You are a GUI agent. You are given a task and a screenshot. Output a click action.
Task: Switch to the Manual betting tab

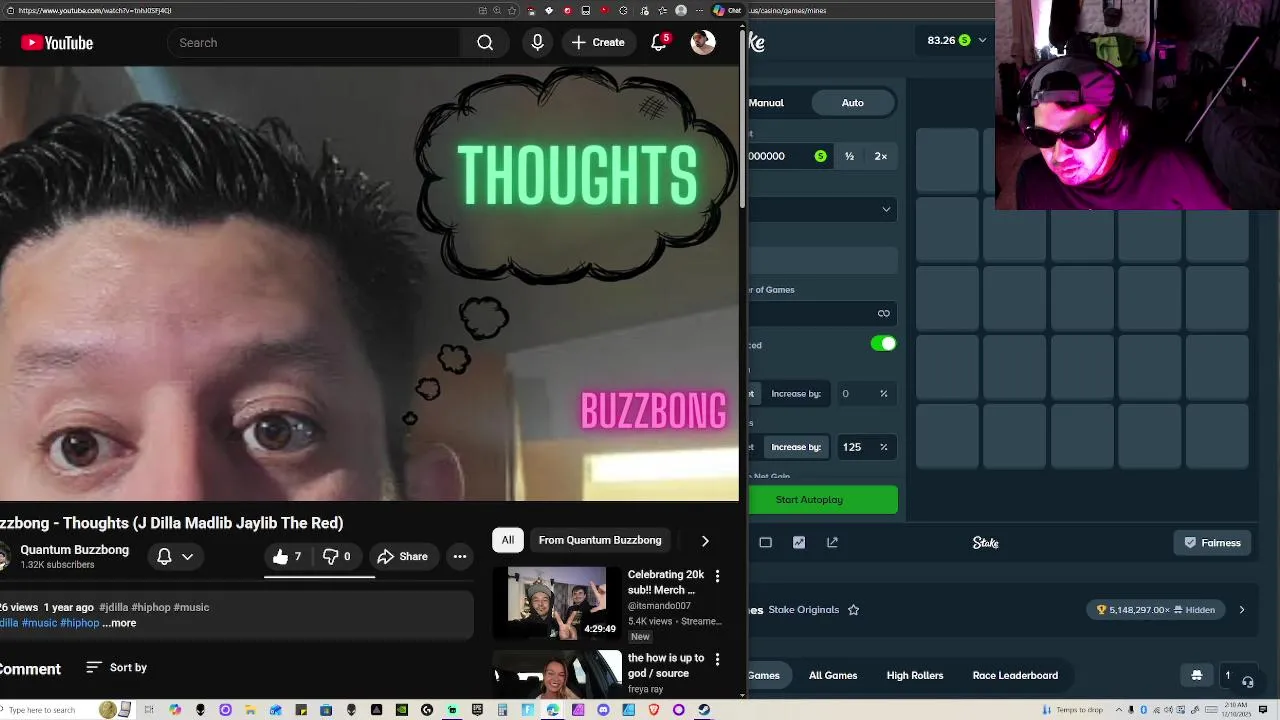pyautogui.click(x=767, y=103)
